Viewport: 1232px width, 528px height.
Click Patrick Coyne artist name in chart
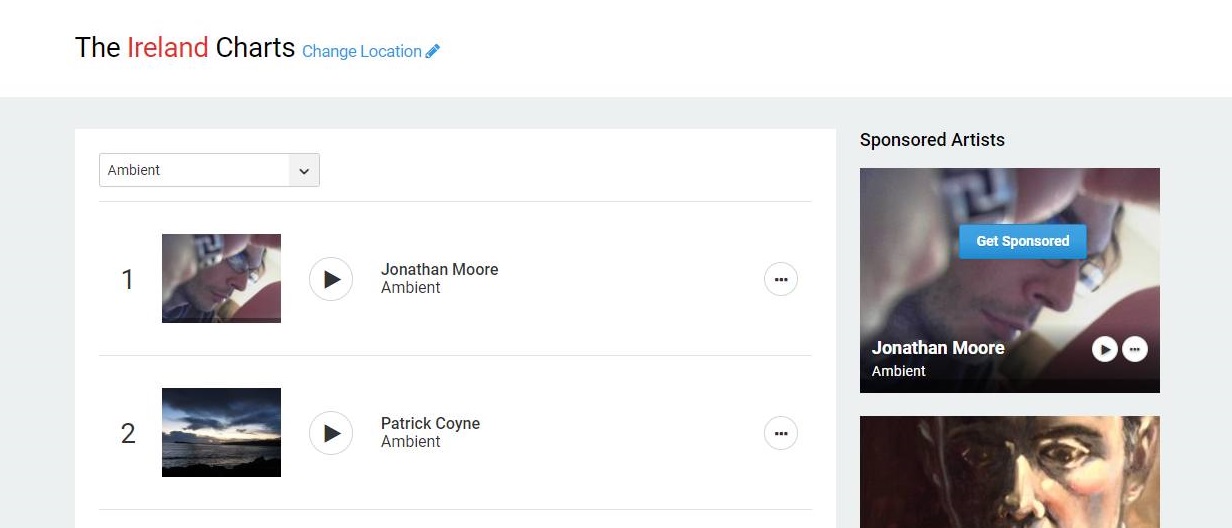click(430, 423)
